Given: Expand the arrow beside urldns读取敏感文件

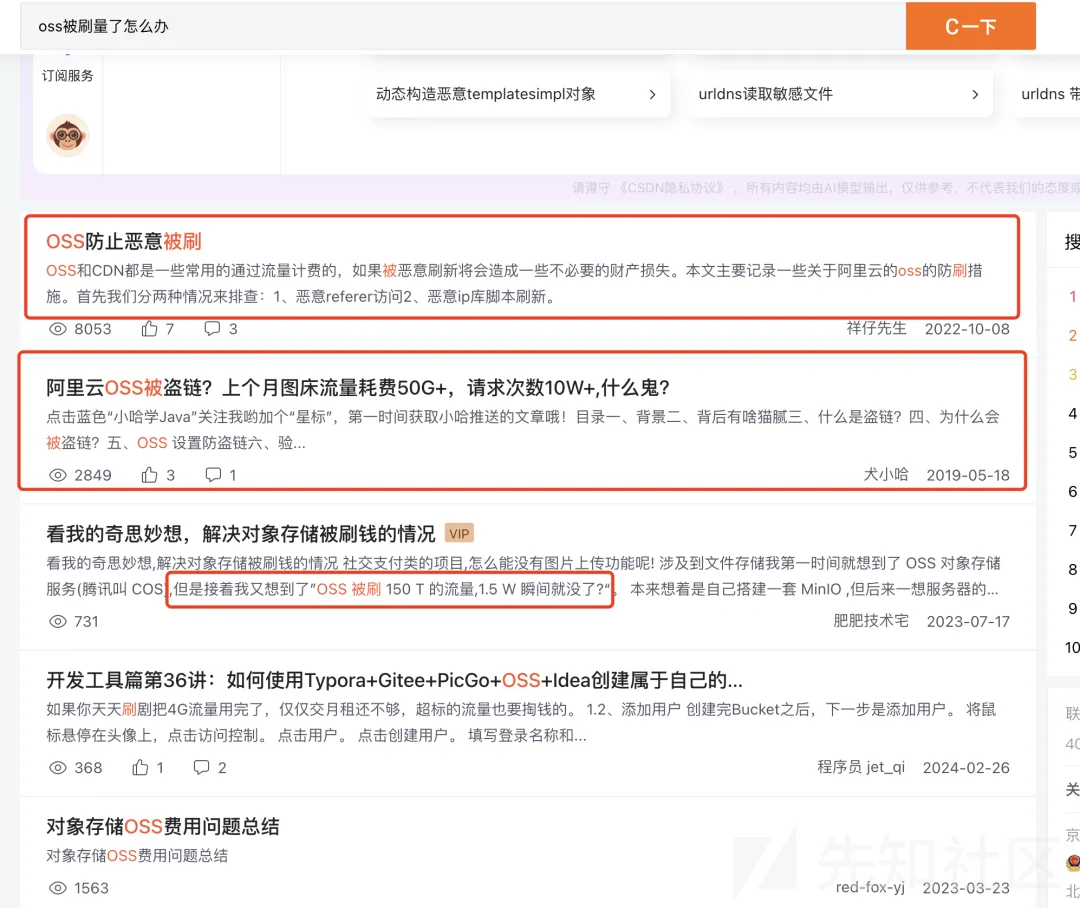Looking at the screenshot, I should [975, 94].
